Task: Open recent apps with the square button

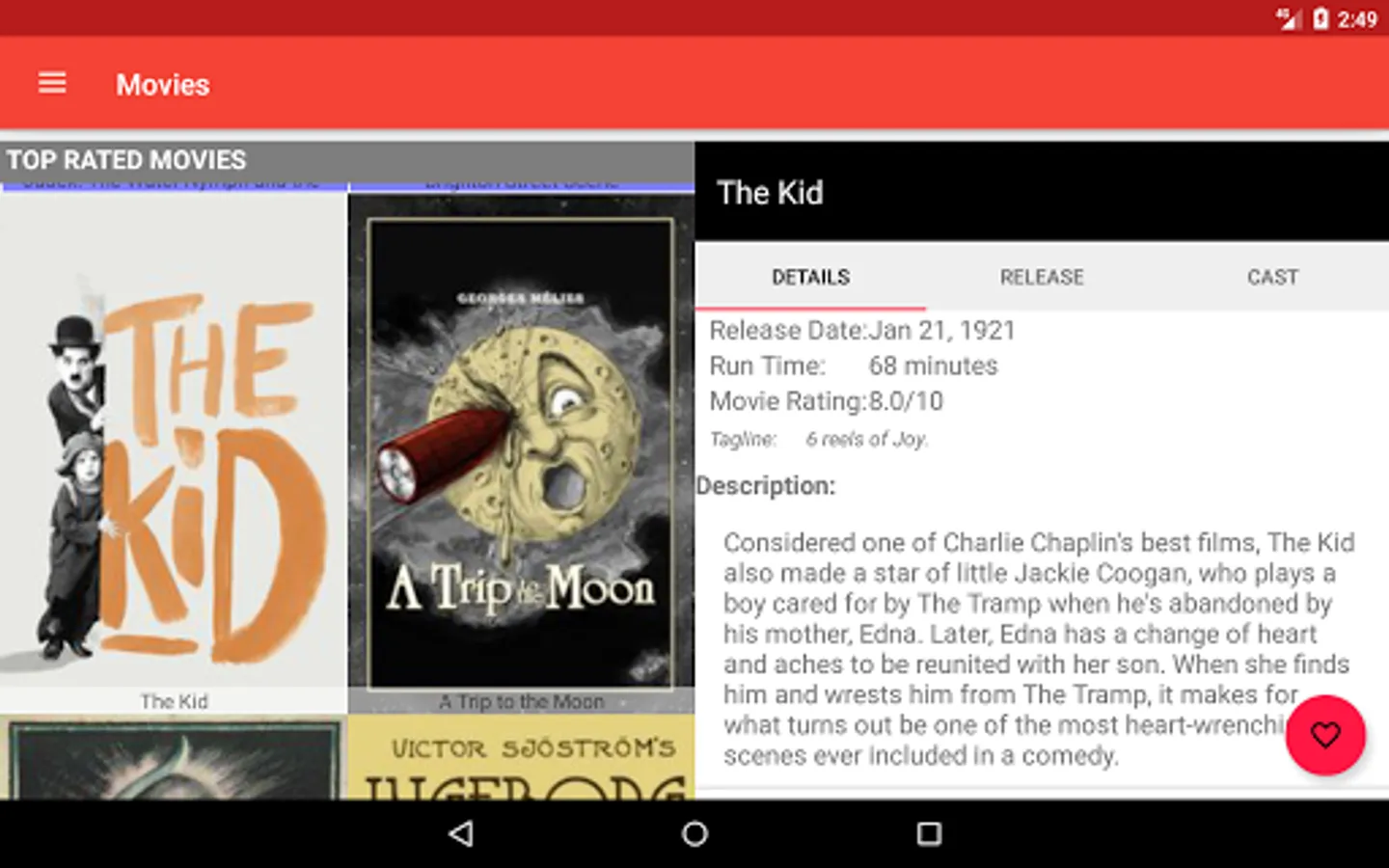Action: (928, 833)
